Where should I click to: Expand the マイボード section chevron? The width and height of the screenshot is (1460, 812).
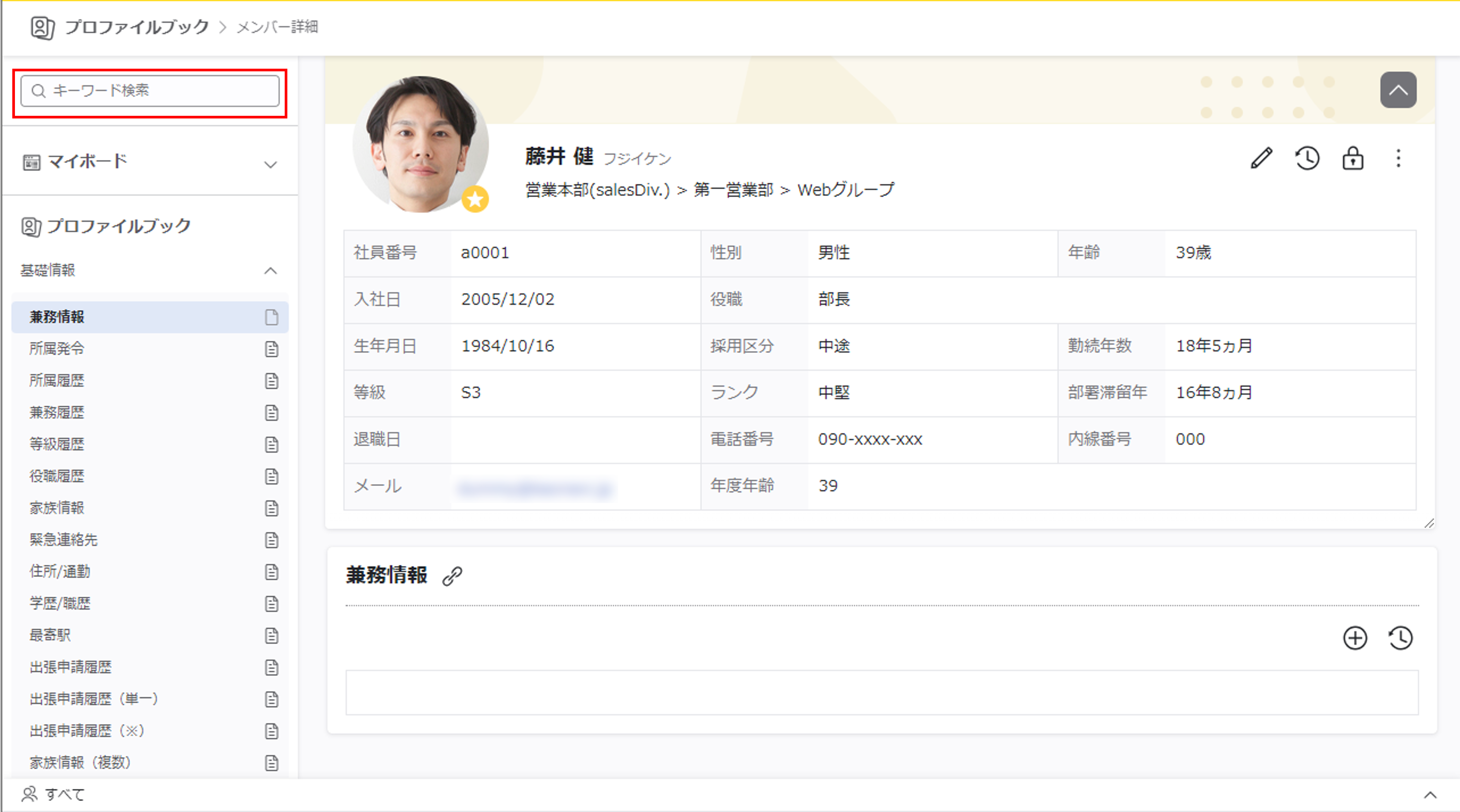(270, 165)
